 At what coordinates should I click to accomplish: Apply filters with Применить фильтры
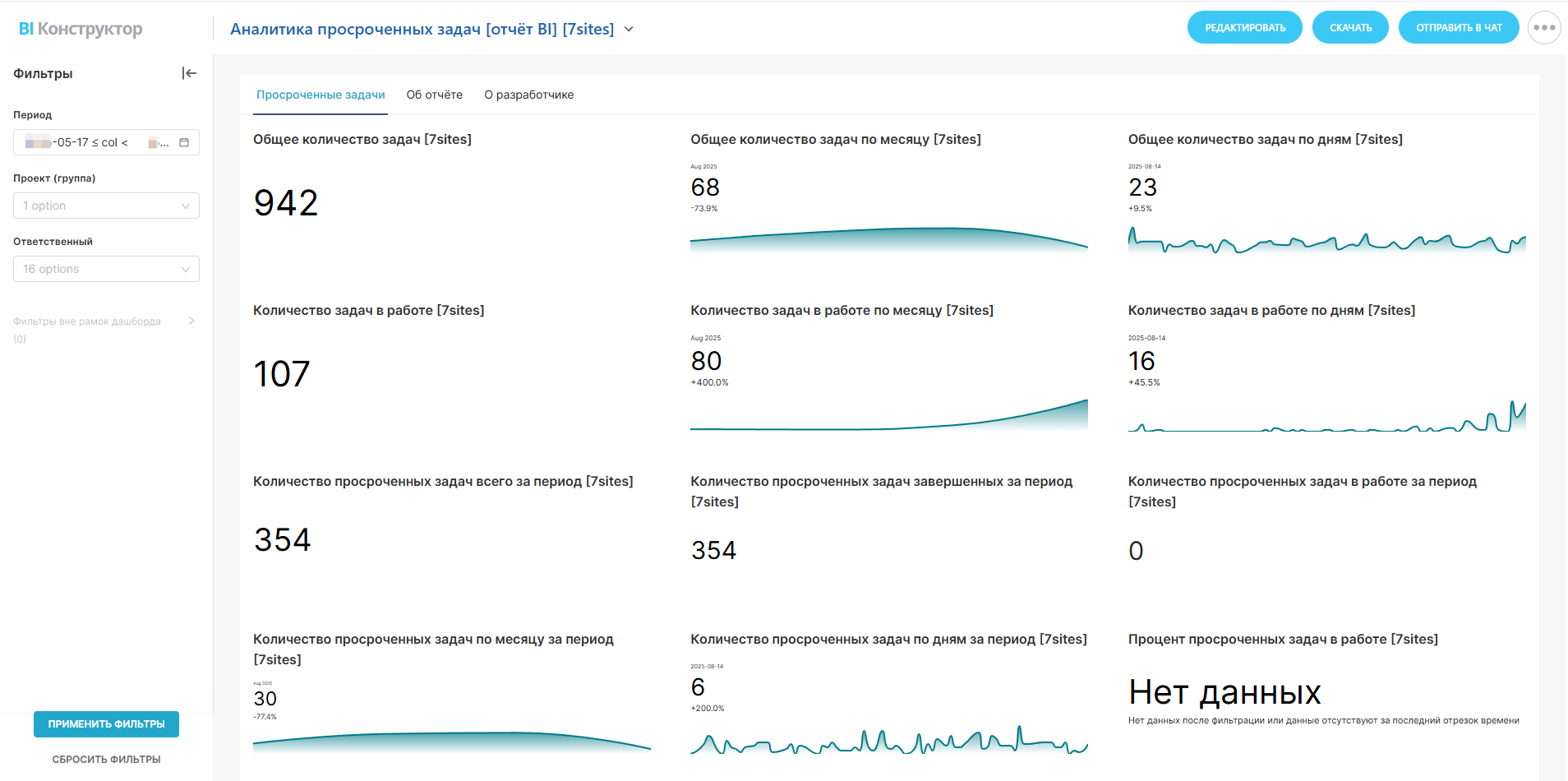pos(106,724)
